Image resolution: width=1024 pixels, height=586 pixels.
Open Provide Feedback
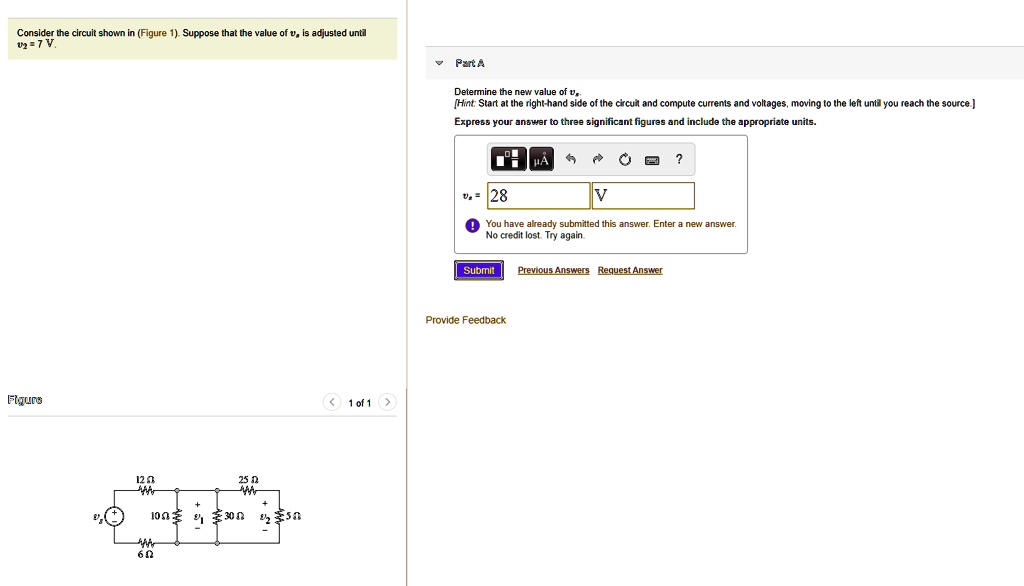[465, 319]
